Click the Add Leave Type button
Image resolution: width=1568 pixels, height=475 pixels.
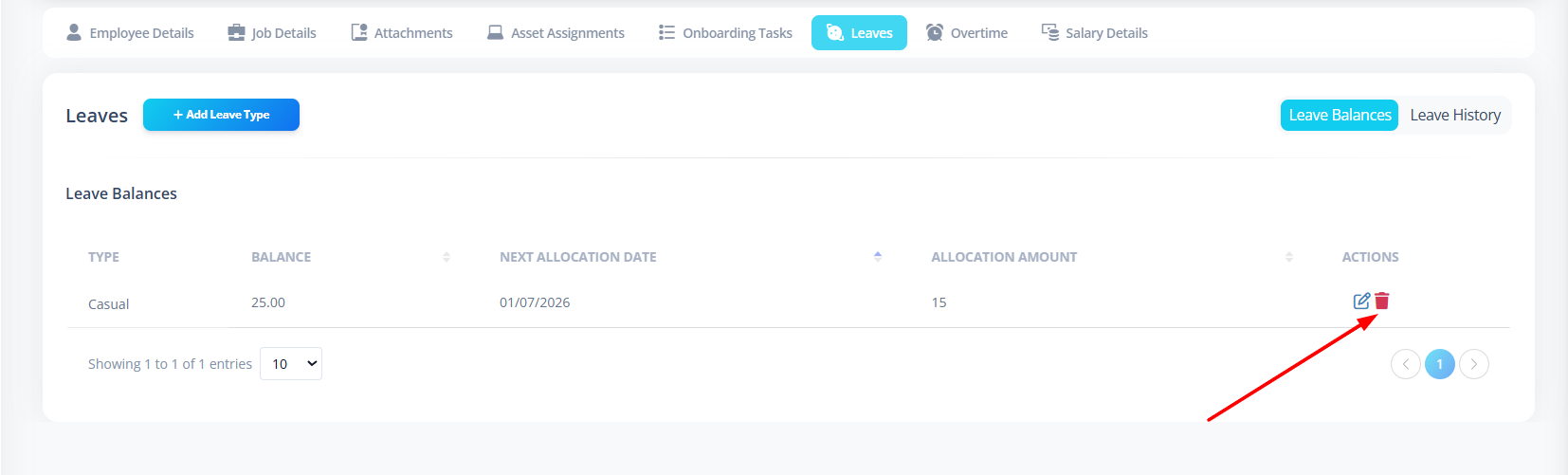point(221,115)
